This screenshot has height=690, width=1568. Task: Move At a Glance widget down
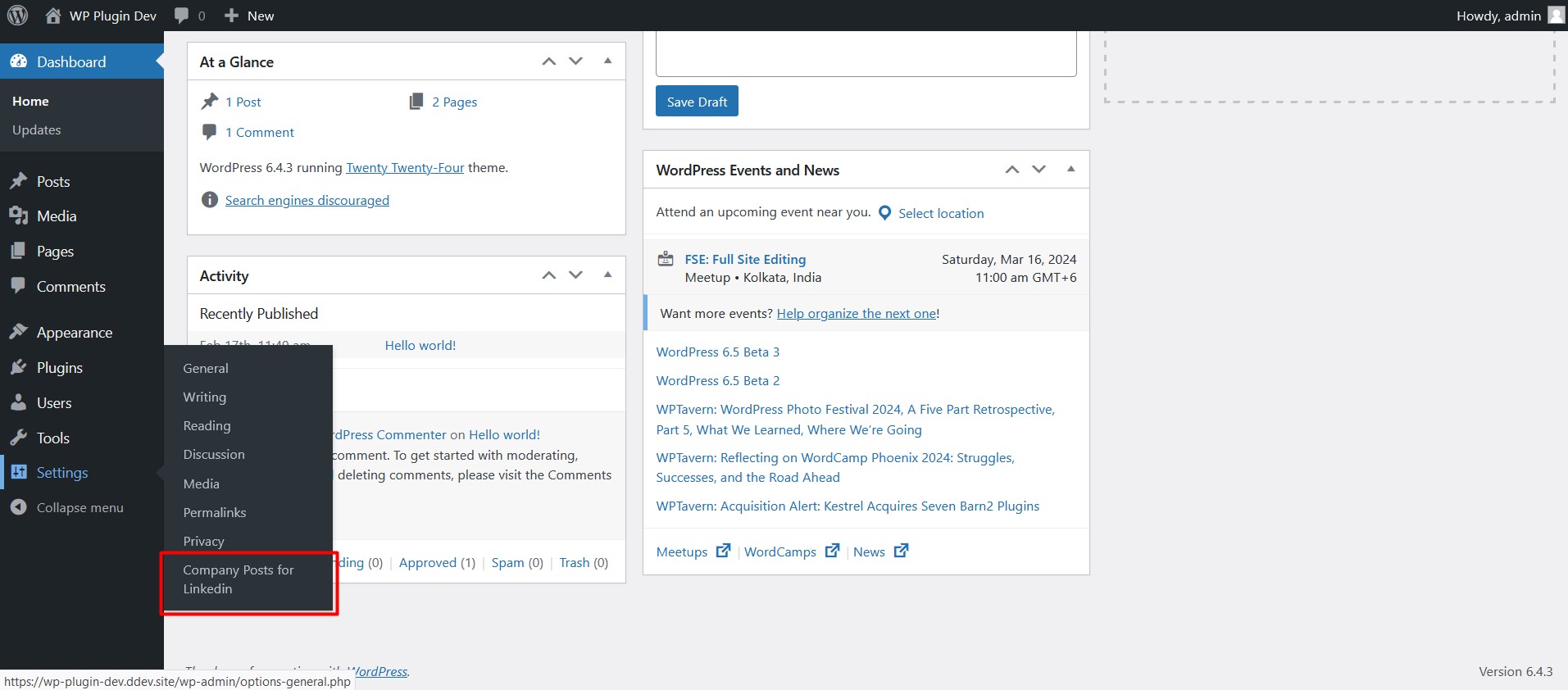[x=576, y=61]
